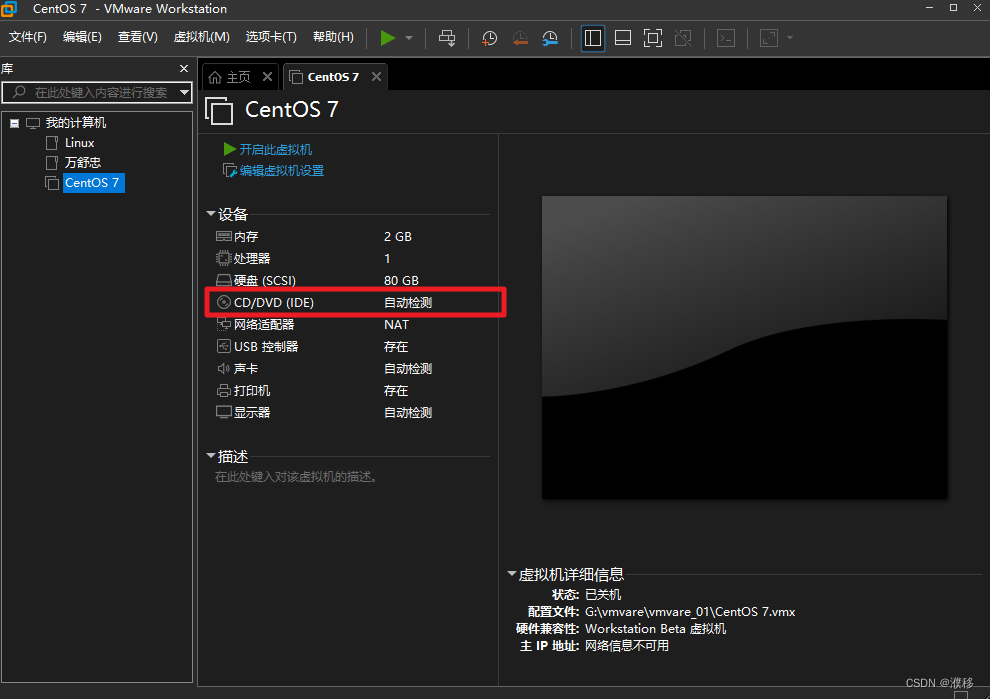The width and height of the screenshot is (990, 699).
Task: Click the 网络适配器 network icon
Action: tap(224, 324)
